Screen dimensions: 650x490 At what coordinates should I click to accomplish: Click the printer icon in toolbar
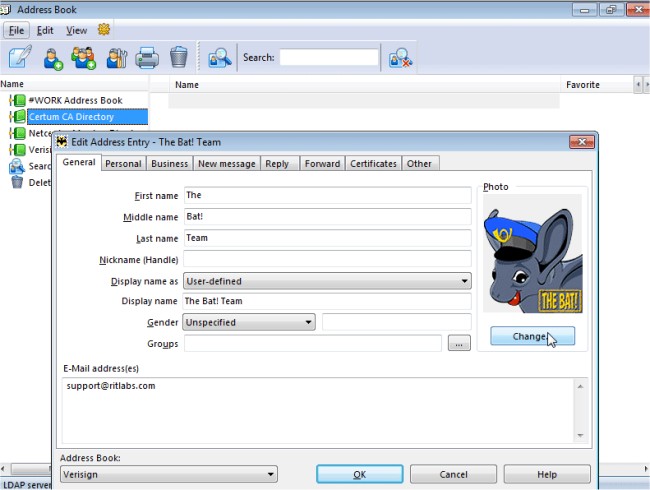coord(147,57)
